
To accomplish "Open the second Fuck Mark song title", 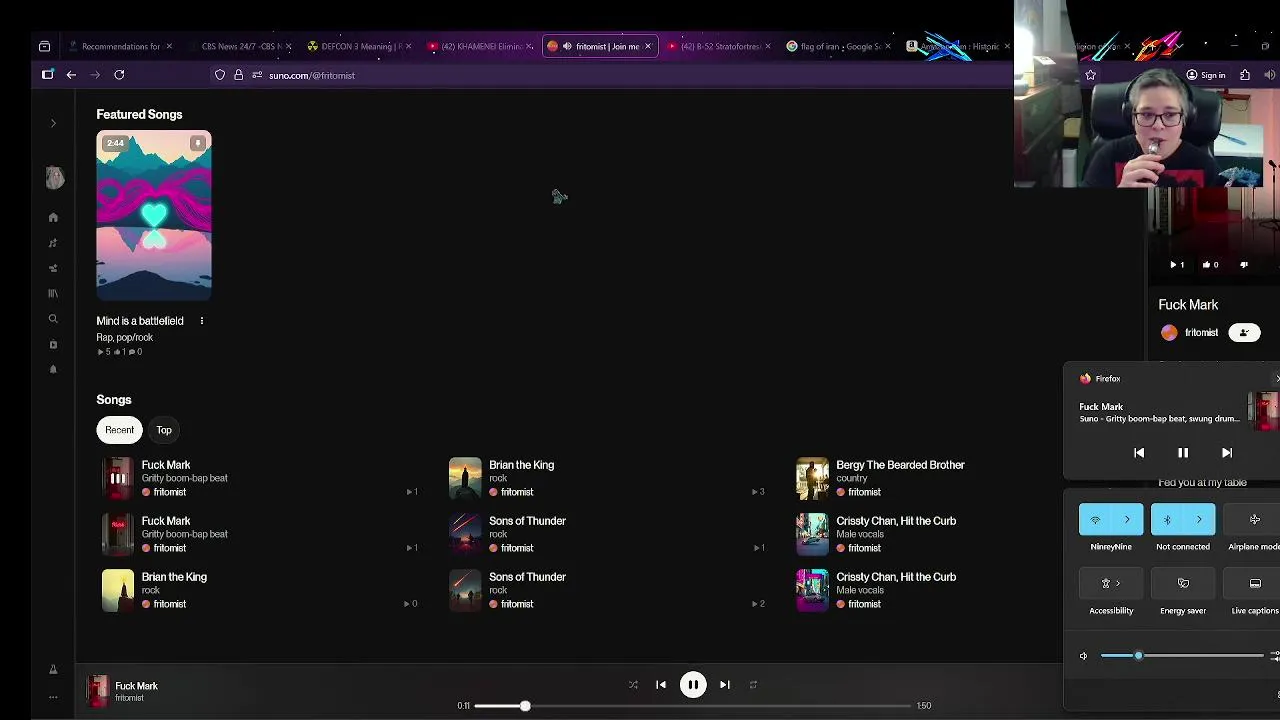I will click(x=166, y=521).
